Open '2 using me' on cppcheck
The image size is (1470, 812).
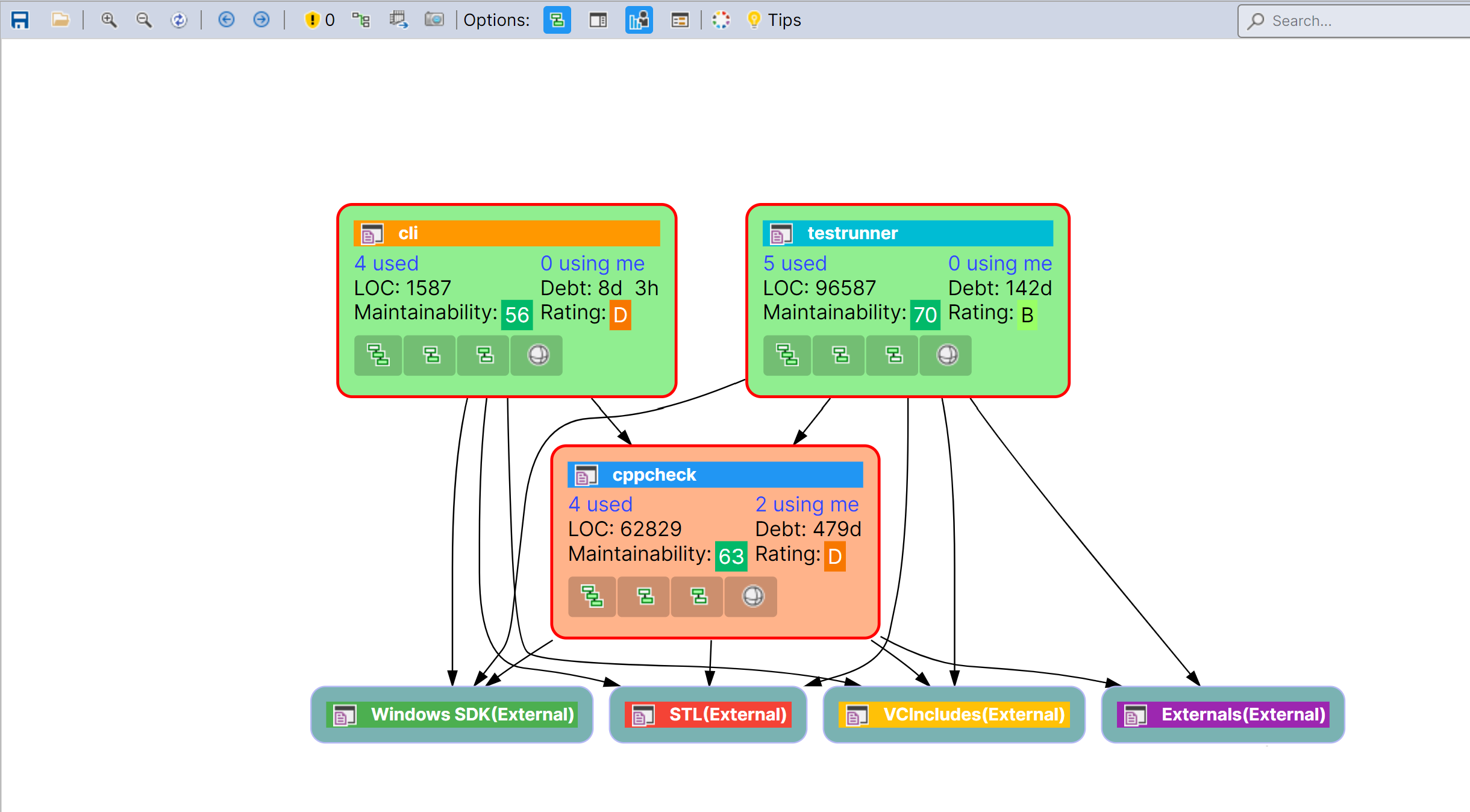click(x=806, y=505)
